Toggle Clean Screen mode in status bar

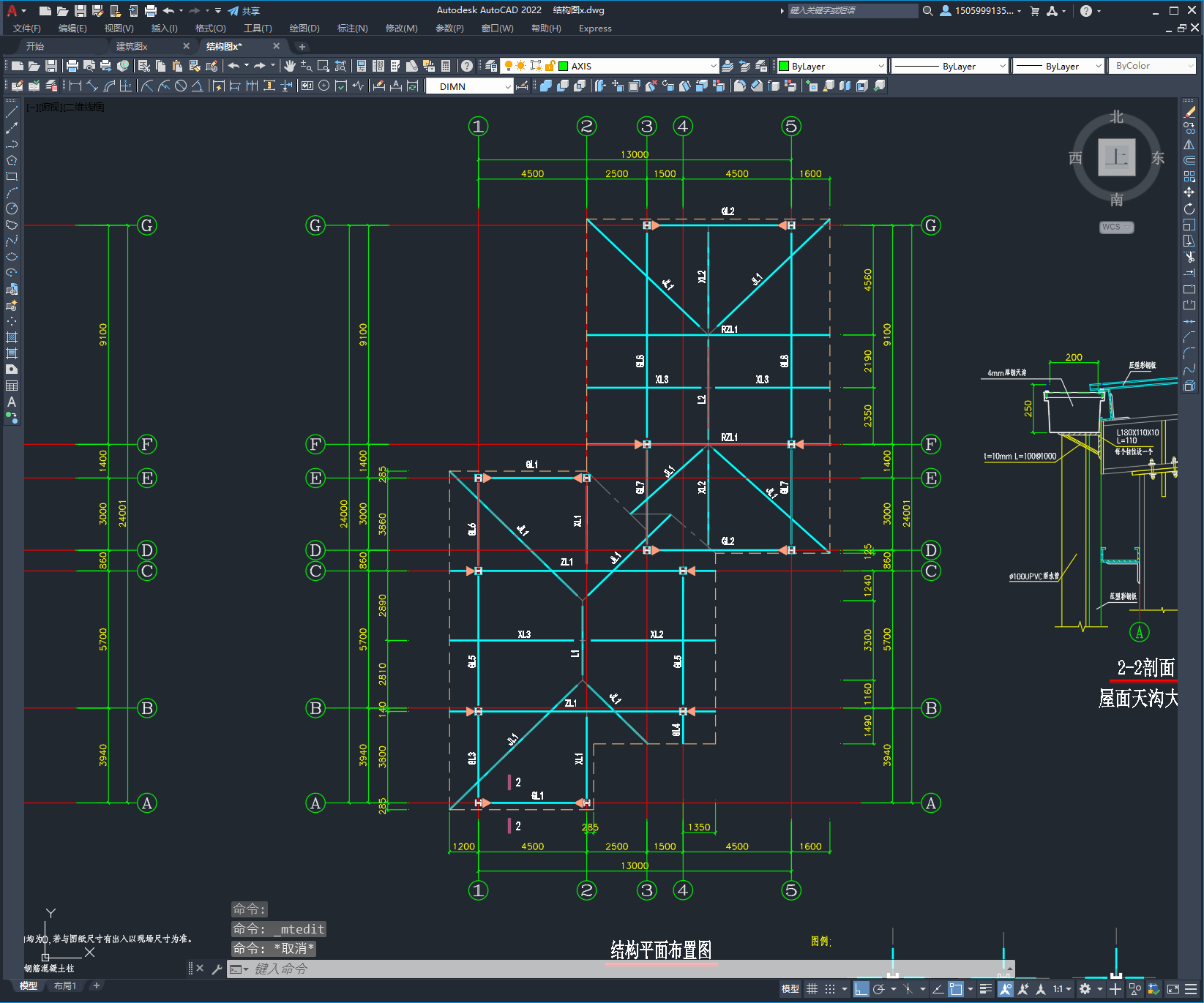point(1173,989)
